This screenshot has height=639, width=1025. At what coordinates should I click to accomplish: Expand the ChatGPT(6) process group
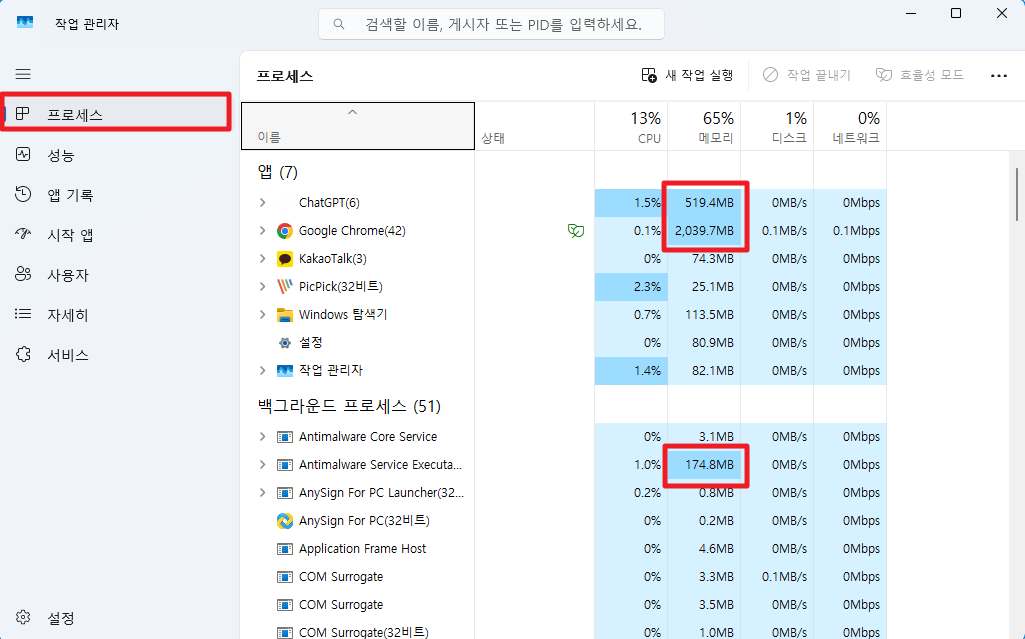click(262, 203)
